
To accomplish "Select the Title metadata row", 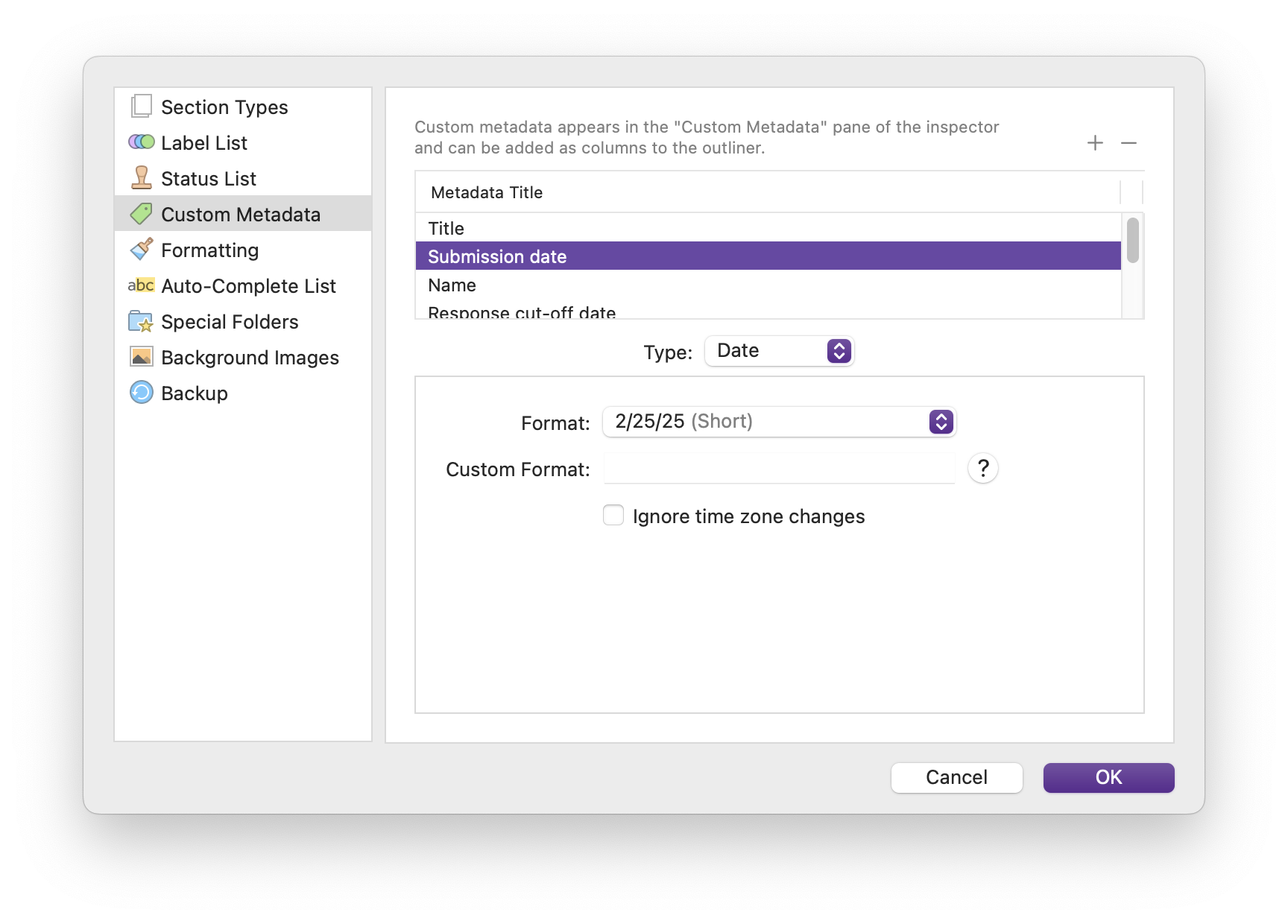I will click(768, 228).
